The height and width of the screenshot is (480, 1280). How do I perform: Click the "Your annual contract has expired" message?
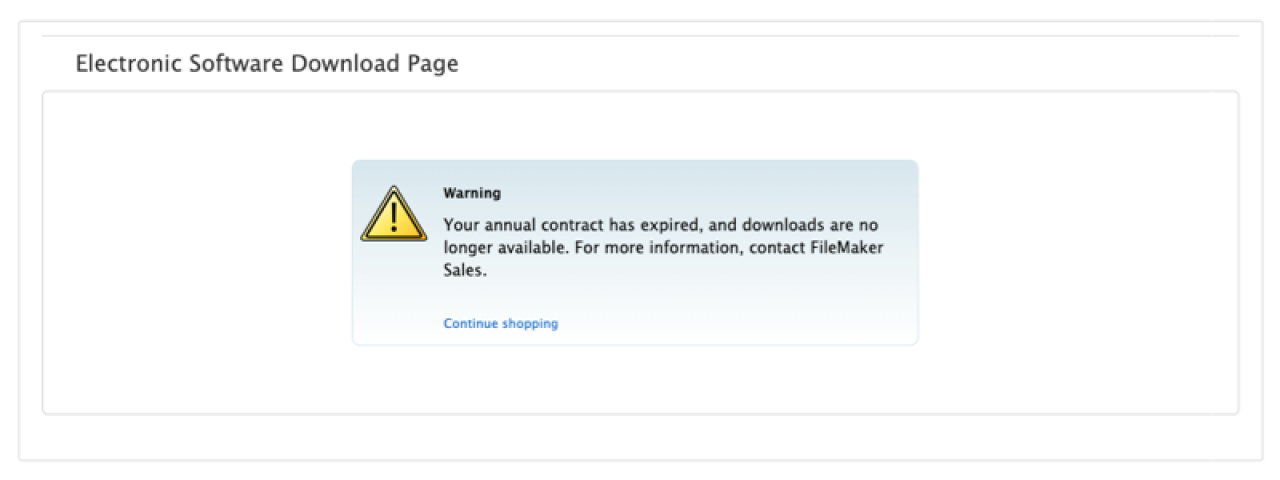[663, 248]
